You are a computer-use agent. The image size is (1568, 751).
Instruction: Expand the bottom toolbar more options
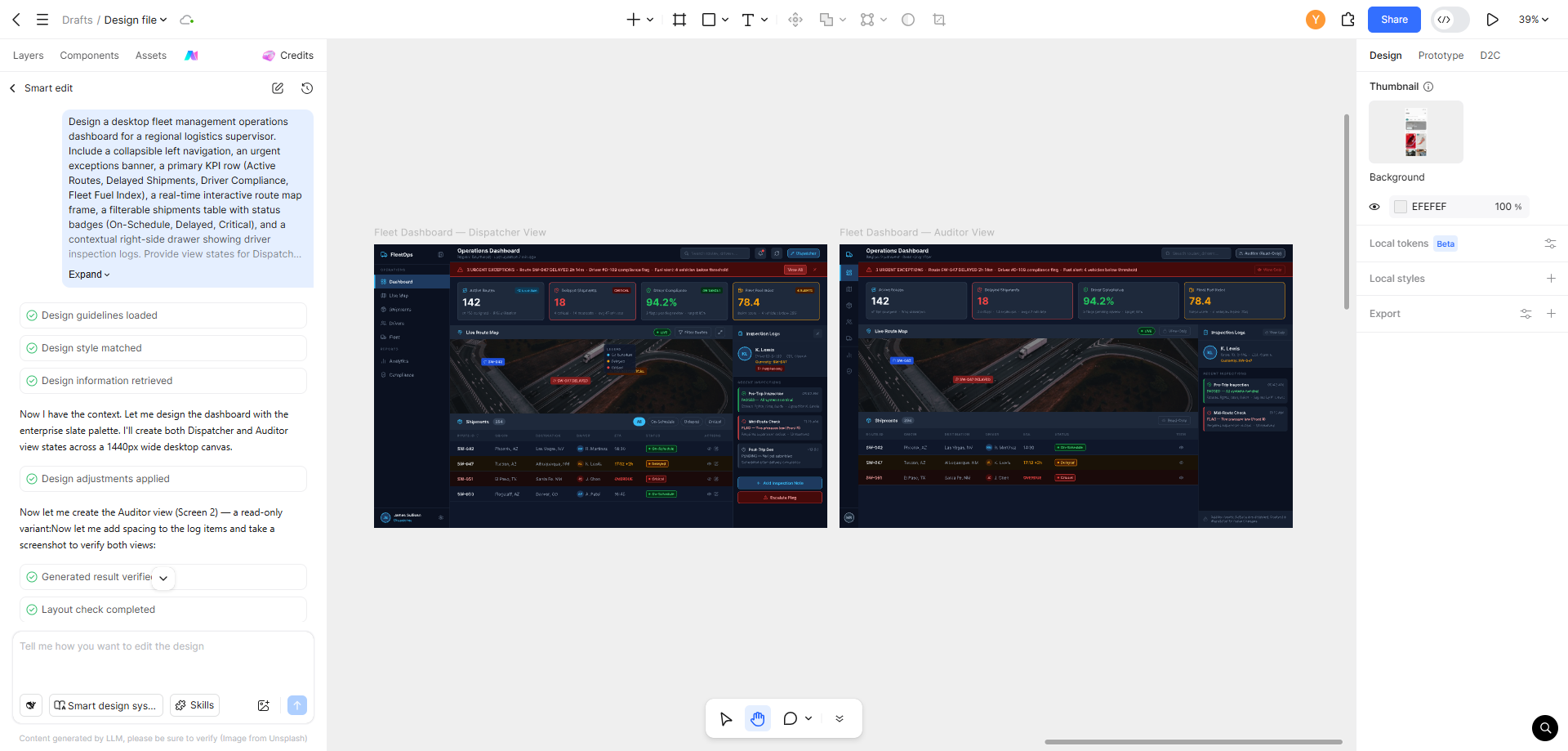pyautogui.click(x=840, y=719)
